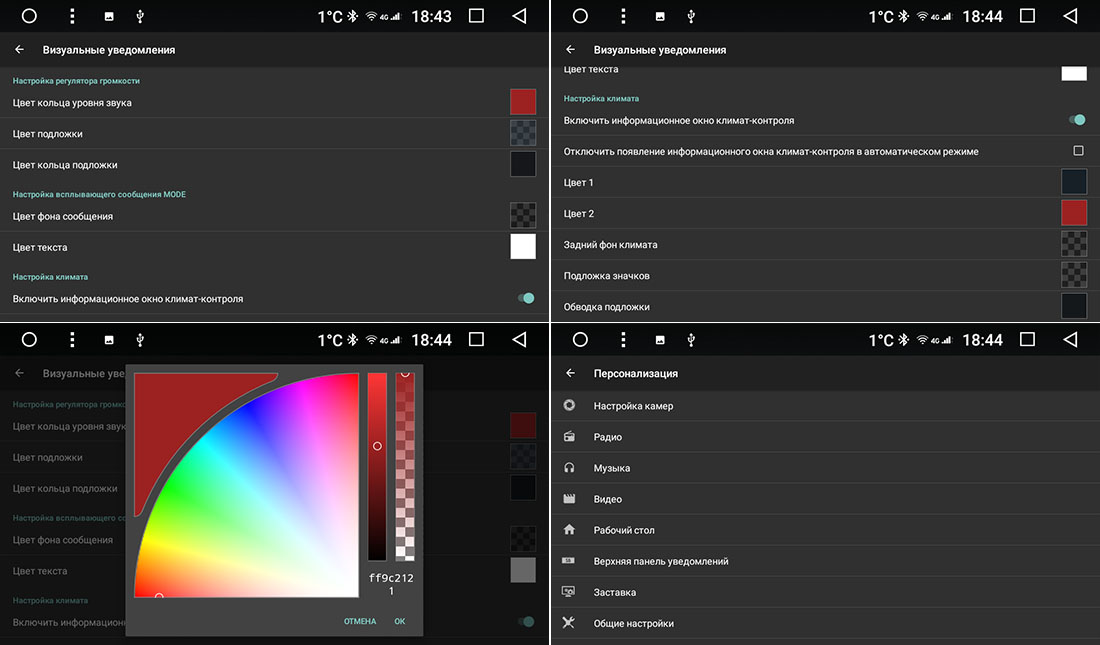
Task: Tap navigation back triangle in screen showing Цвет 1
Action: click(1070, 16)
